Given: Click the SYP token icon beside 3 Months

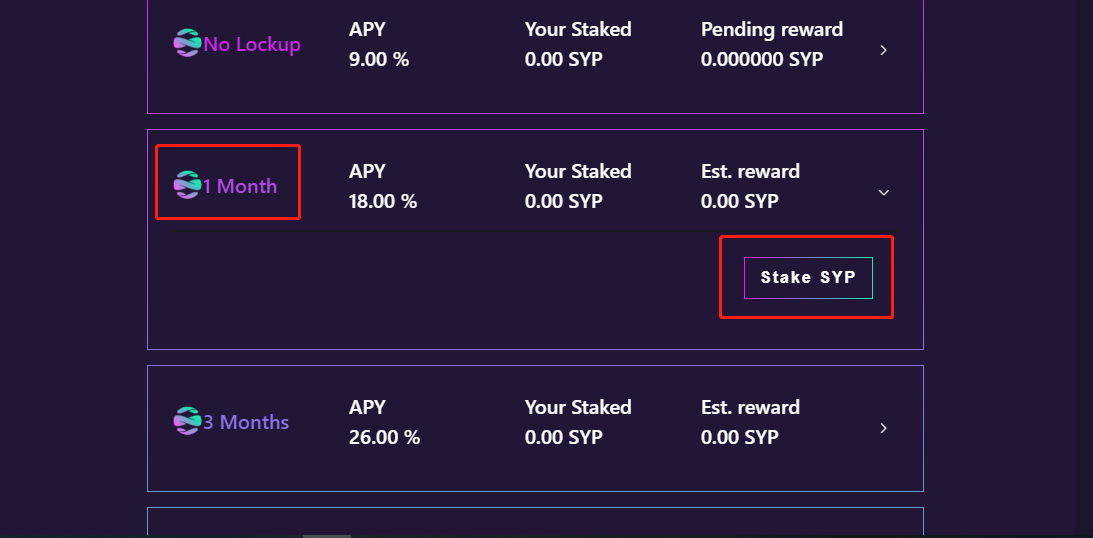Looking at the screenshot, I should tap(187, 421).
